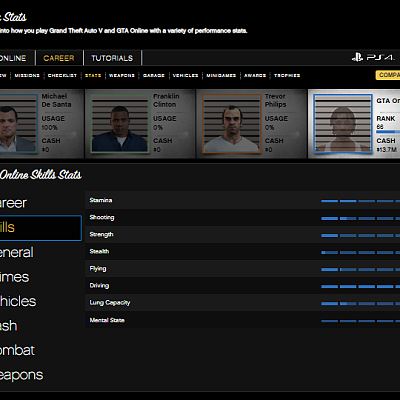
Task: Switch to the CAREER tab
Action: click(x=59, y=58)
